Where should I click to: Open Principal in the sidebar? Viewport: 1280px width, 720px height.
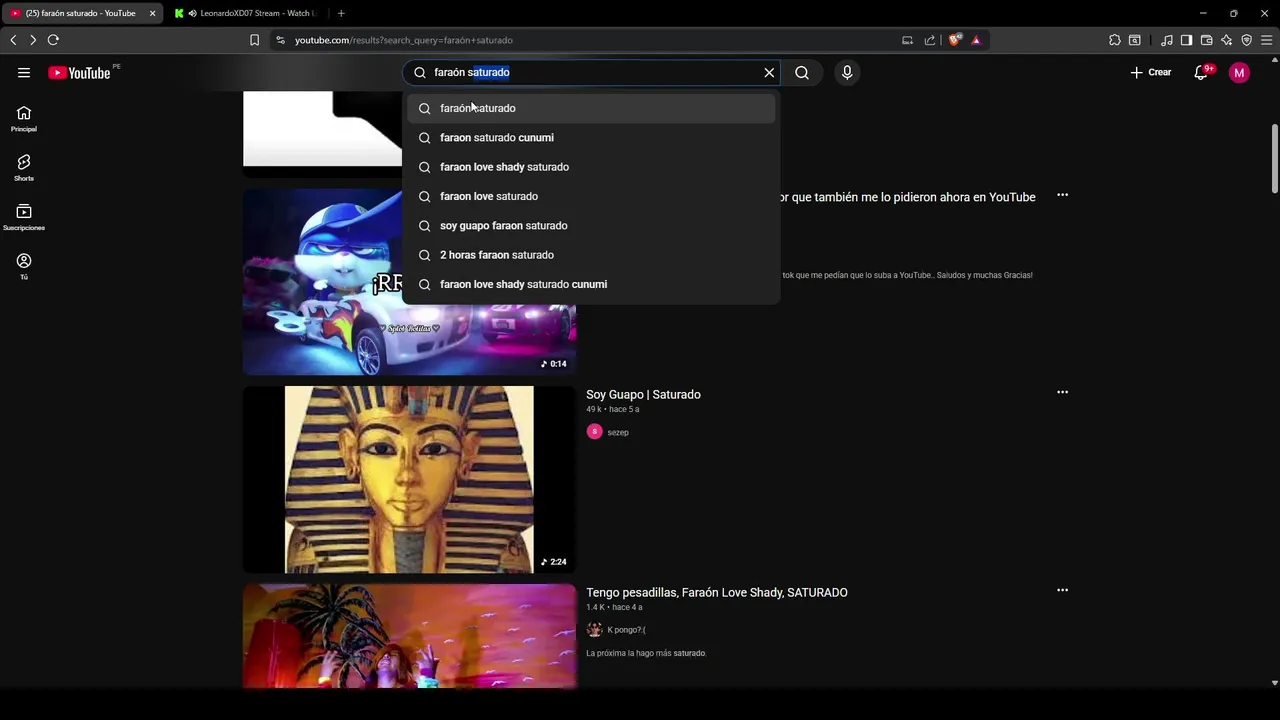point(24,119)
